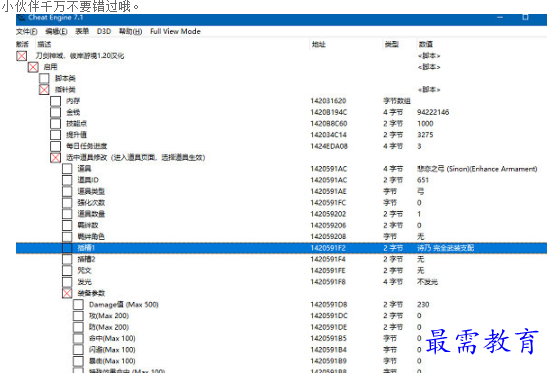
Task: Tick the 道具 row checkbox
Action: coord(67,169)
